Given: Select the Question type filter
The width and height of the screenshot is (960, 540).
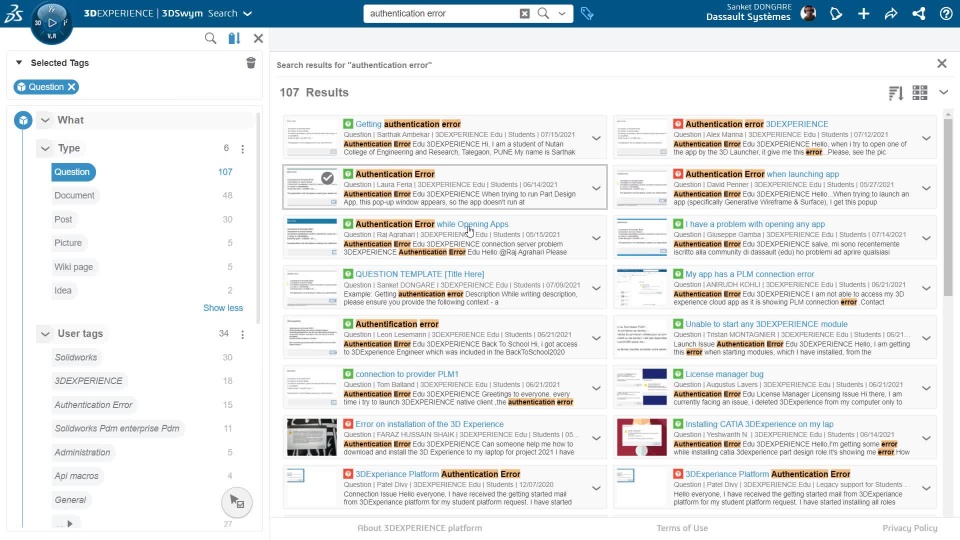Looking at the screenshot, I should [x=72, y=172].
